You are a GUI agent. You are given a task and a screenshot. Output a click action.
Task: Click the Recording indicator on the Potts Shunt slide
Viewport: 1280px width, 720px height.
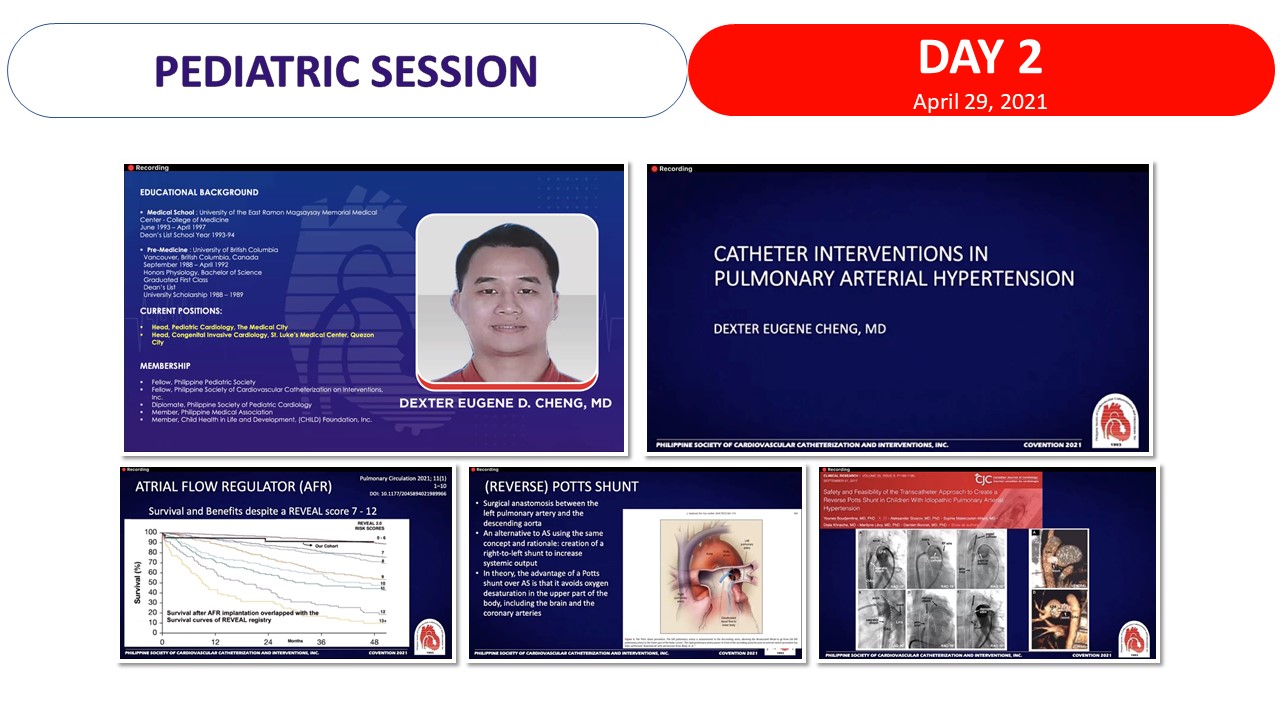click(x=489, y=470)
